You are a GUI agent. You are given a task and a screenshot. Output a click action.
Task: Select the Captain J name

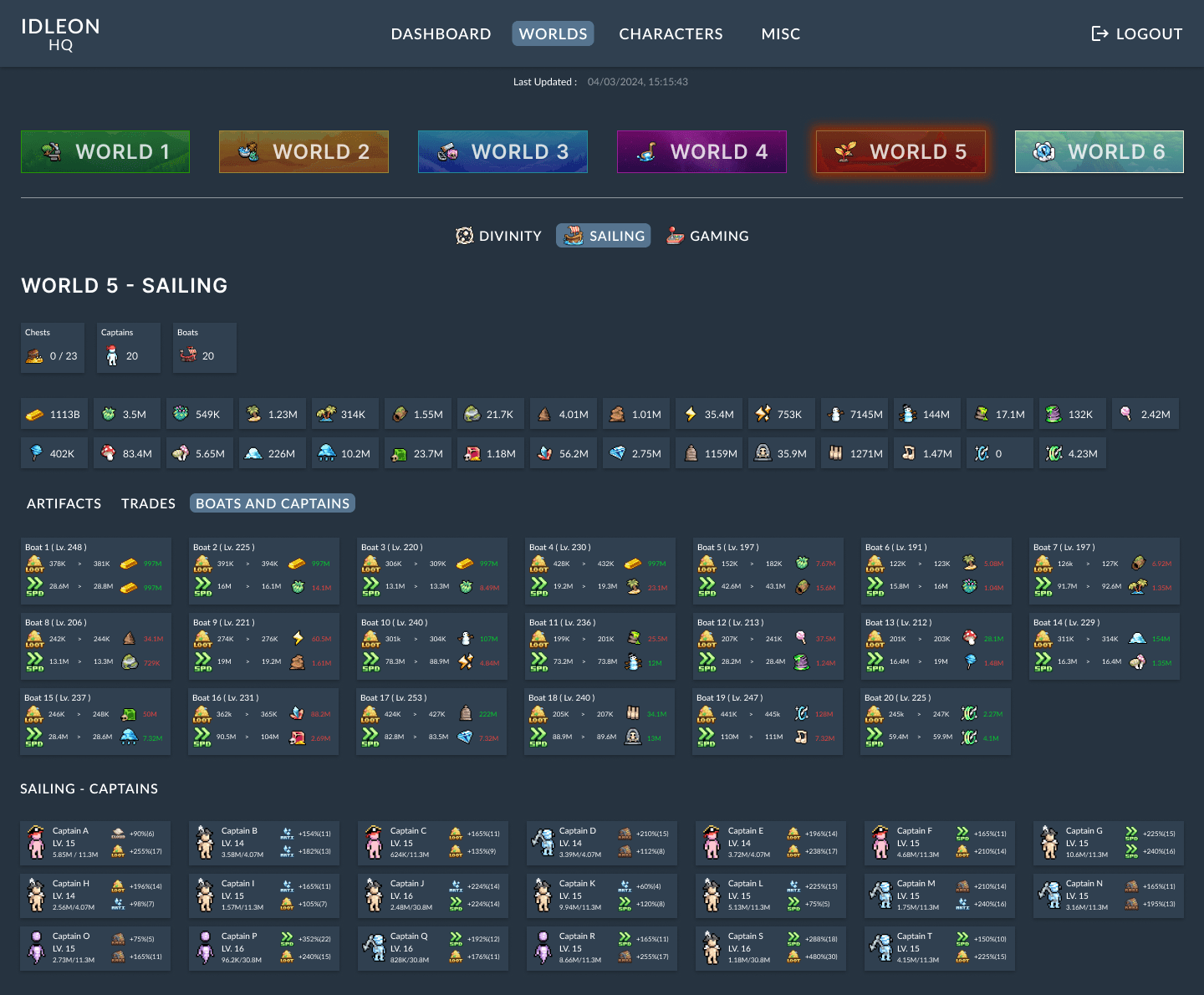tap(407, 884)
